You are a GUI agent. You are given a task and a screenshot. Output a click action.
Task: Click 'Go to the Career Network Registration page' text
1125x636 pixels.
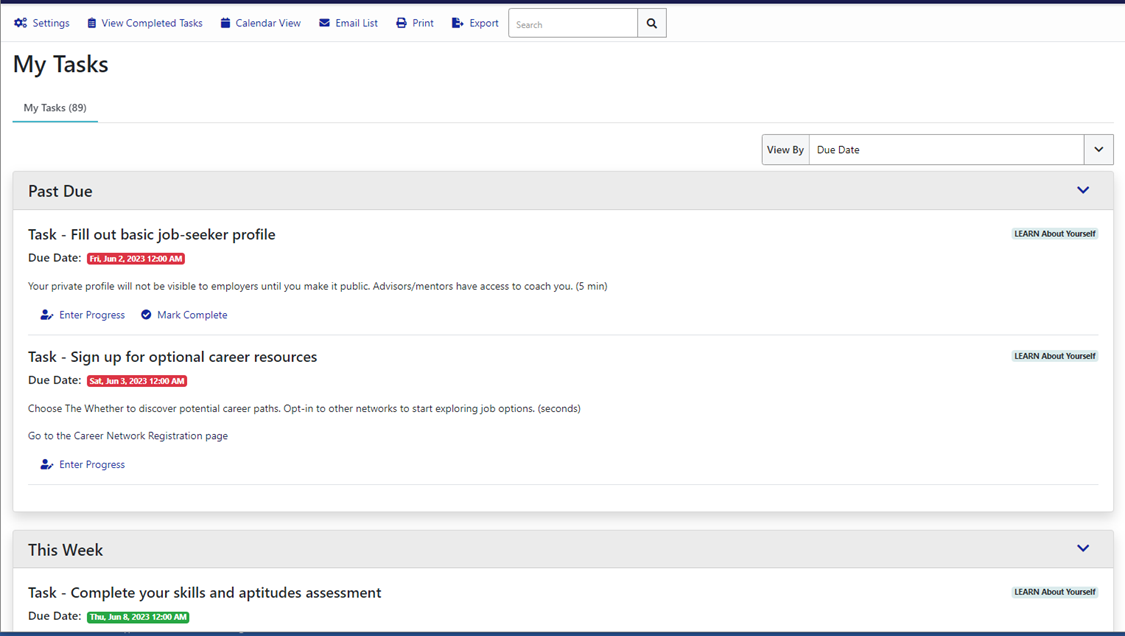[128, 436]
